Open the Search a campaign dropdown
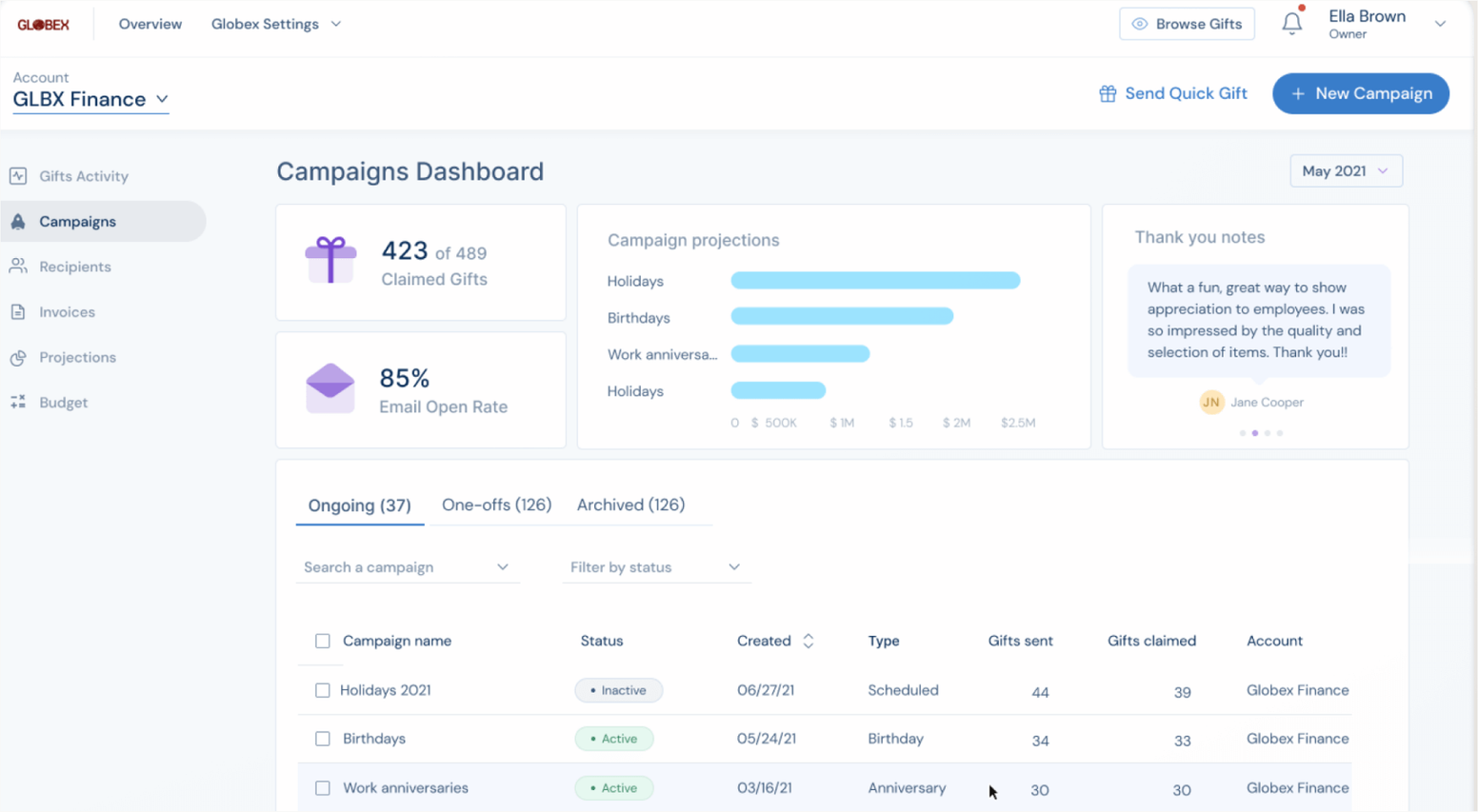The image size is (1478, 812). pyautogui.click(x=408, y=567)
